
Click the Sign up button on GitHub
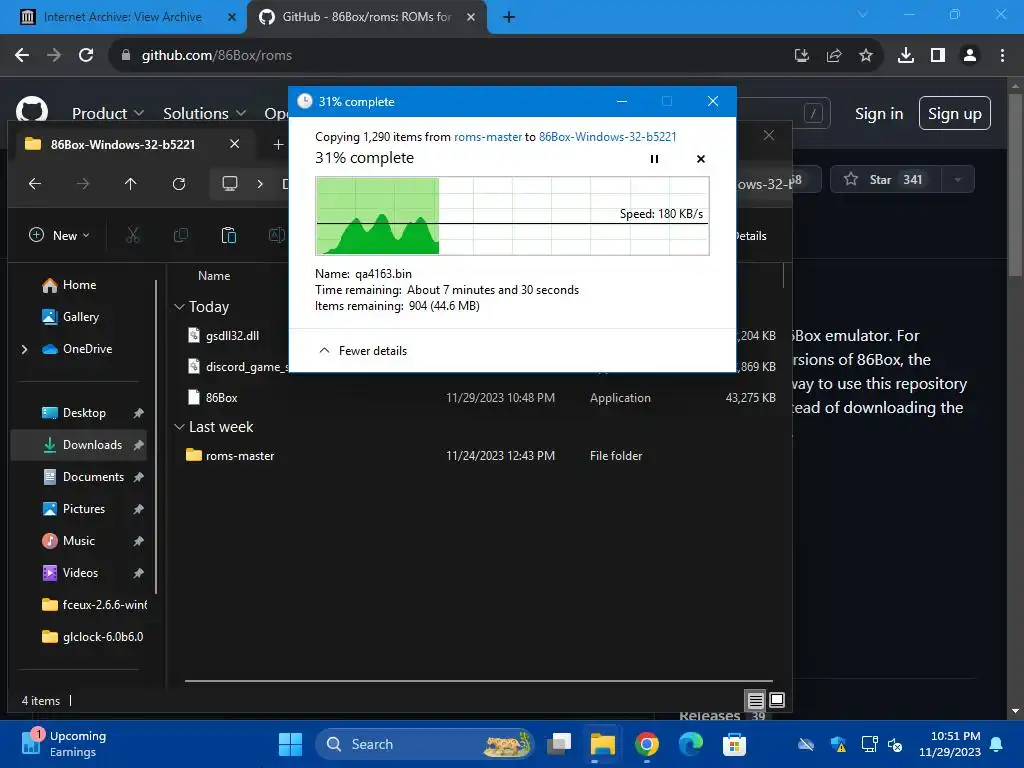[x=954, y=114]
